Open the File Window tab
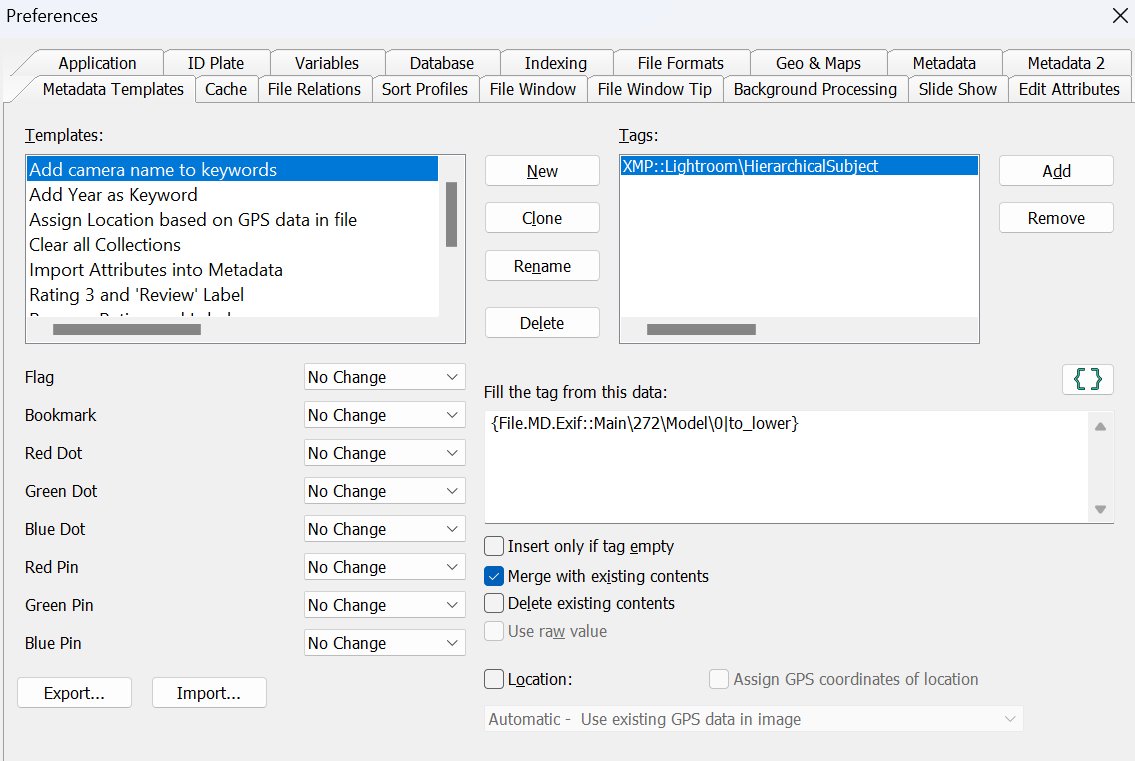The width and height of the screenshot is (1135, 761). tap(533, 89)
